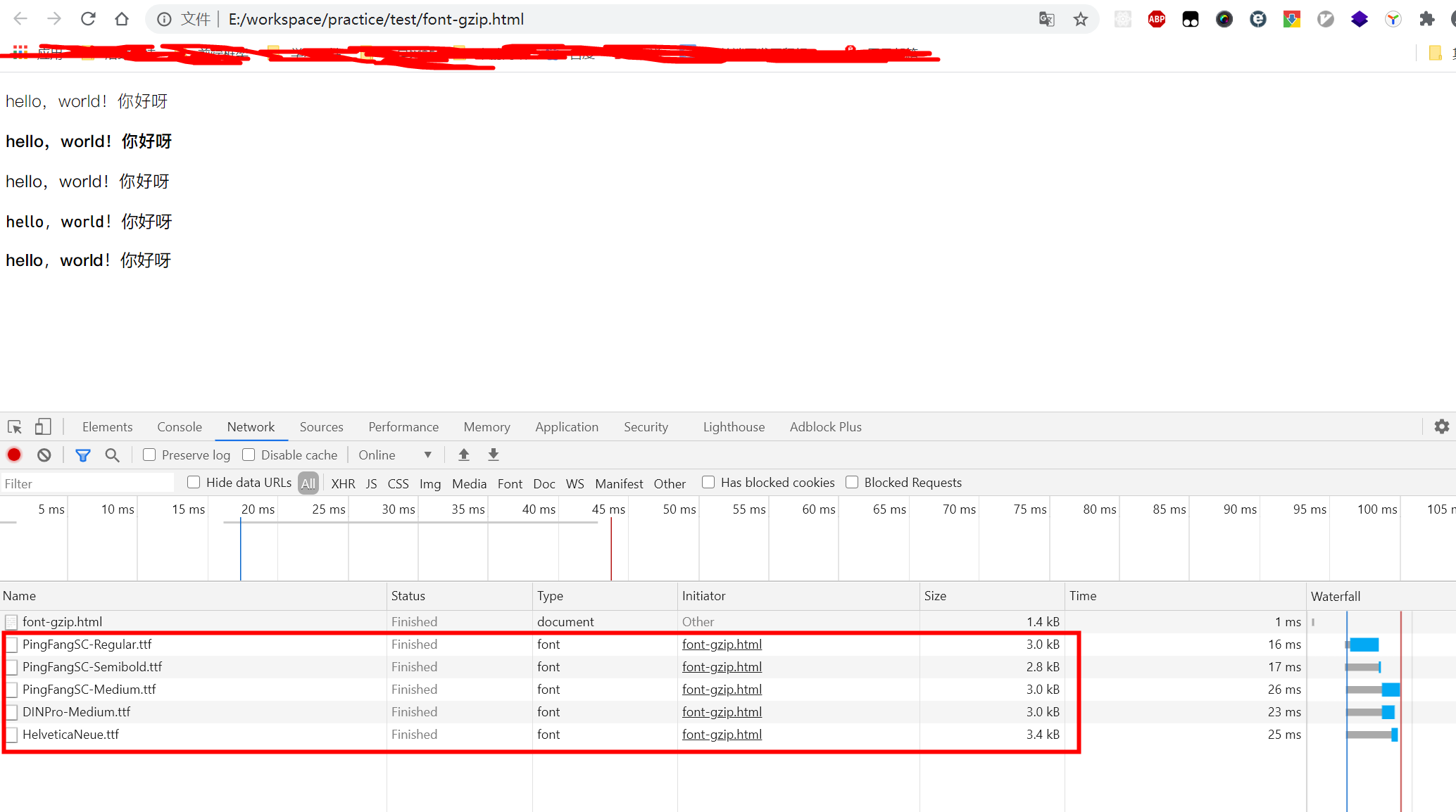Go to the browser home page icon
1456x812 pixels.
point(122,19)
